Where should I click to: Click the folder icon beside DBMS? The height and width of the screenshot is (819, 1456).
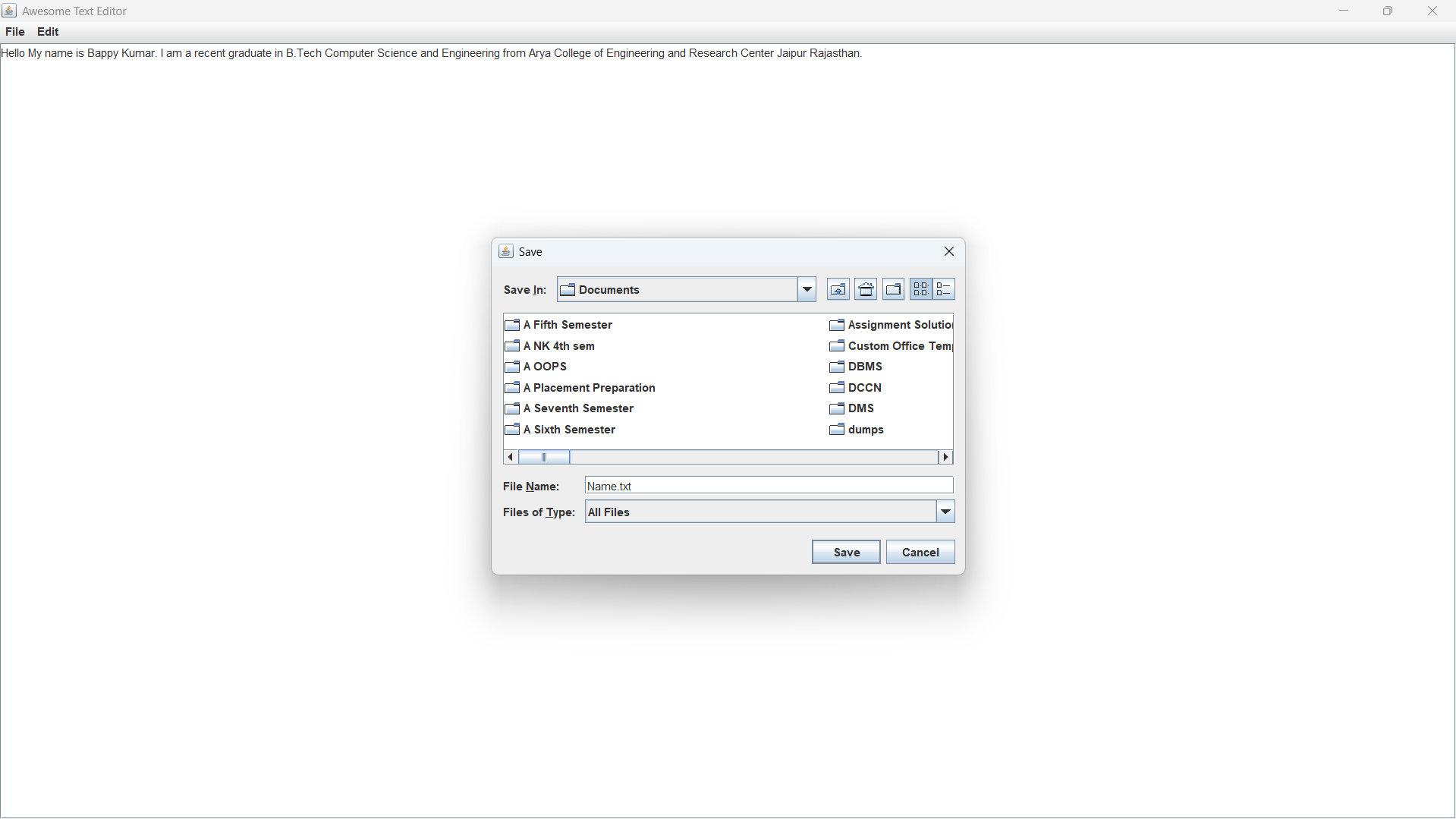coord(837,367)
